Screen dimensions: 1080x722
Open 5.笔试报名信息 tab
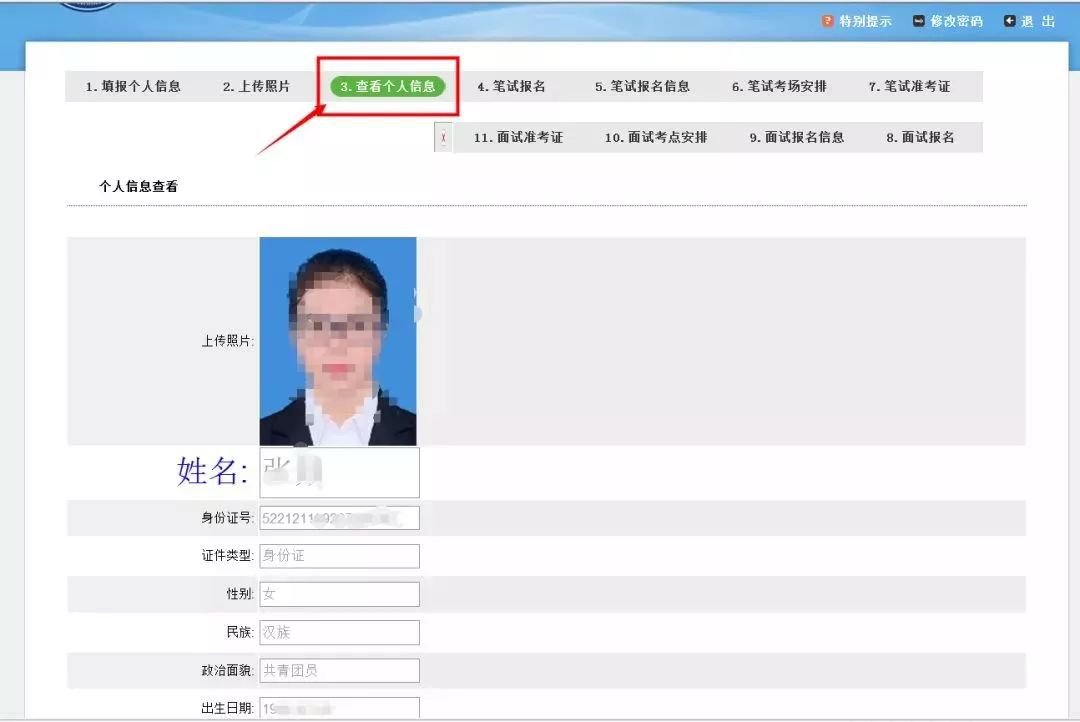coord(642,87)
